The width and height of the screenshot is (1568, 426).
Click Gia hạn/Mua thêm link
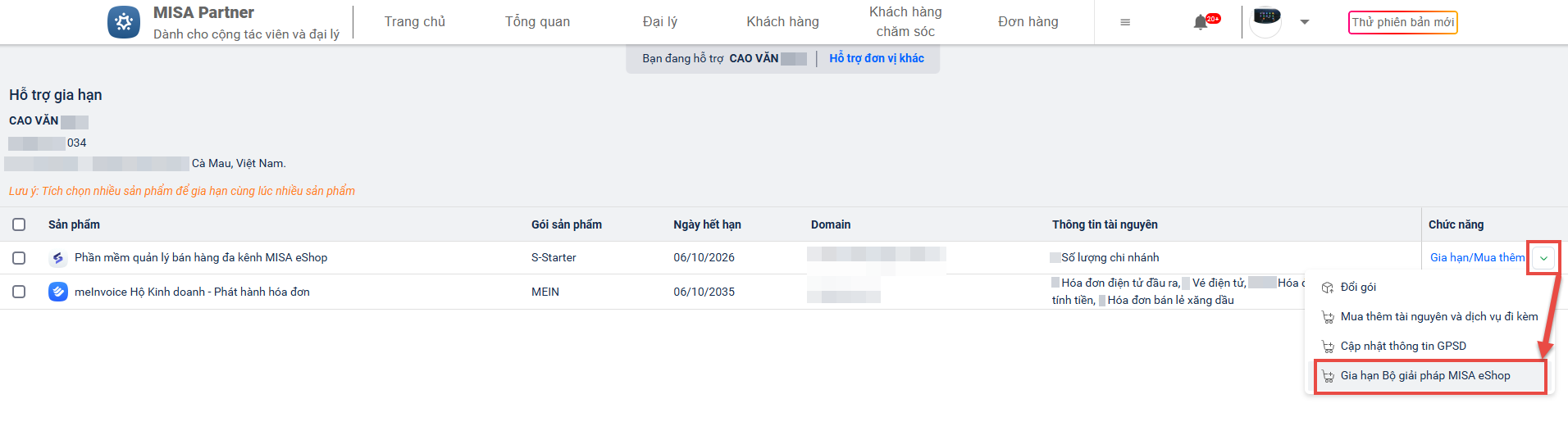[x=1477, y=258]
